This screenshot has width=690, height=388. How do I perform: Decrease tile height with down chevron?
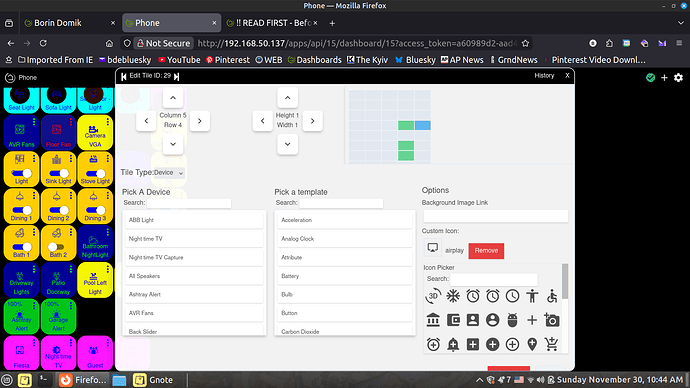coord(287,144)
